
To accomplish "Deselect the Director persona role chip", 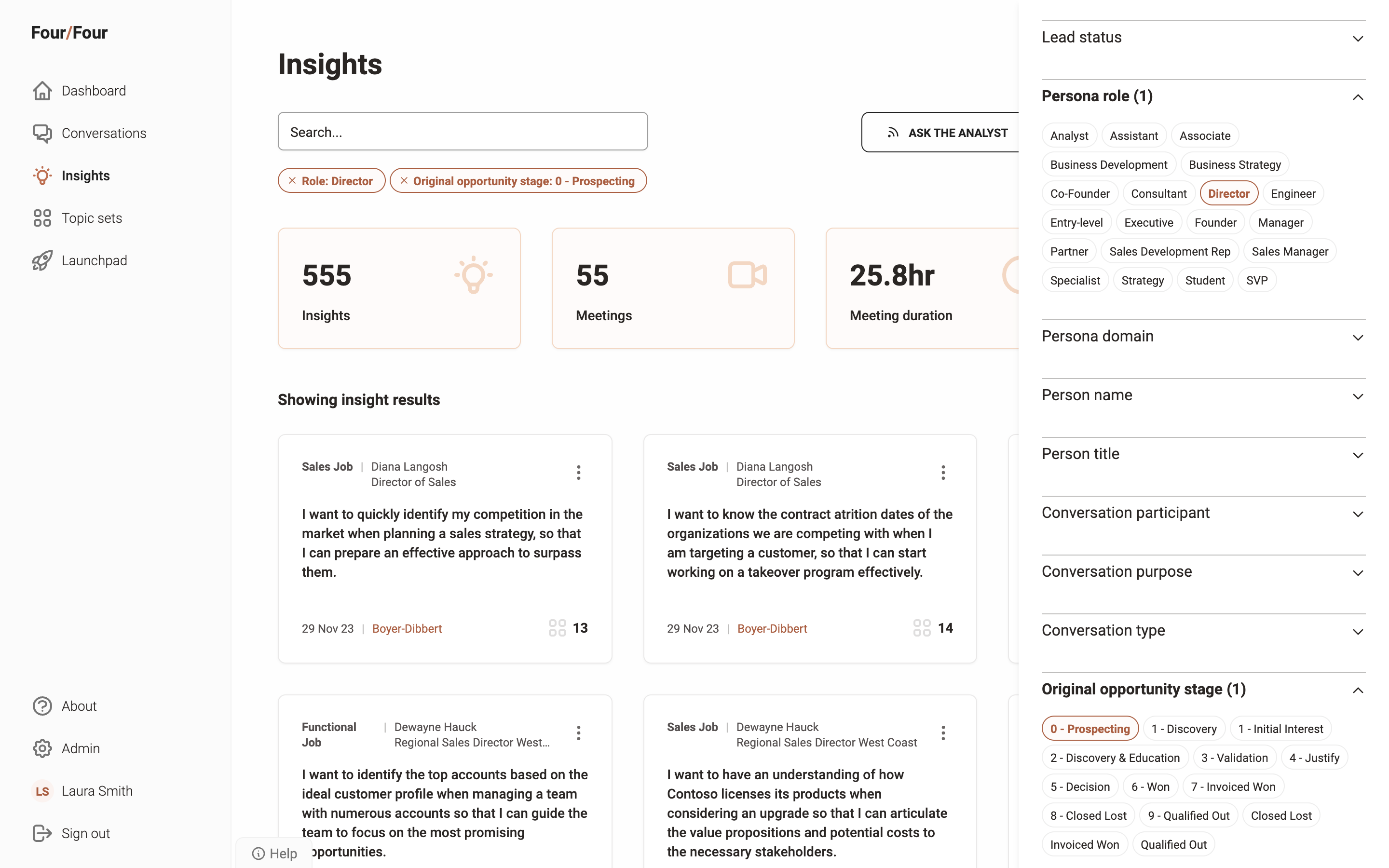I will click(1228, 193).
